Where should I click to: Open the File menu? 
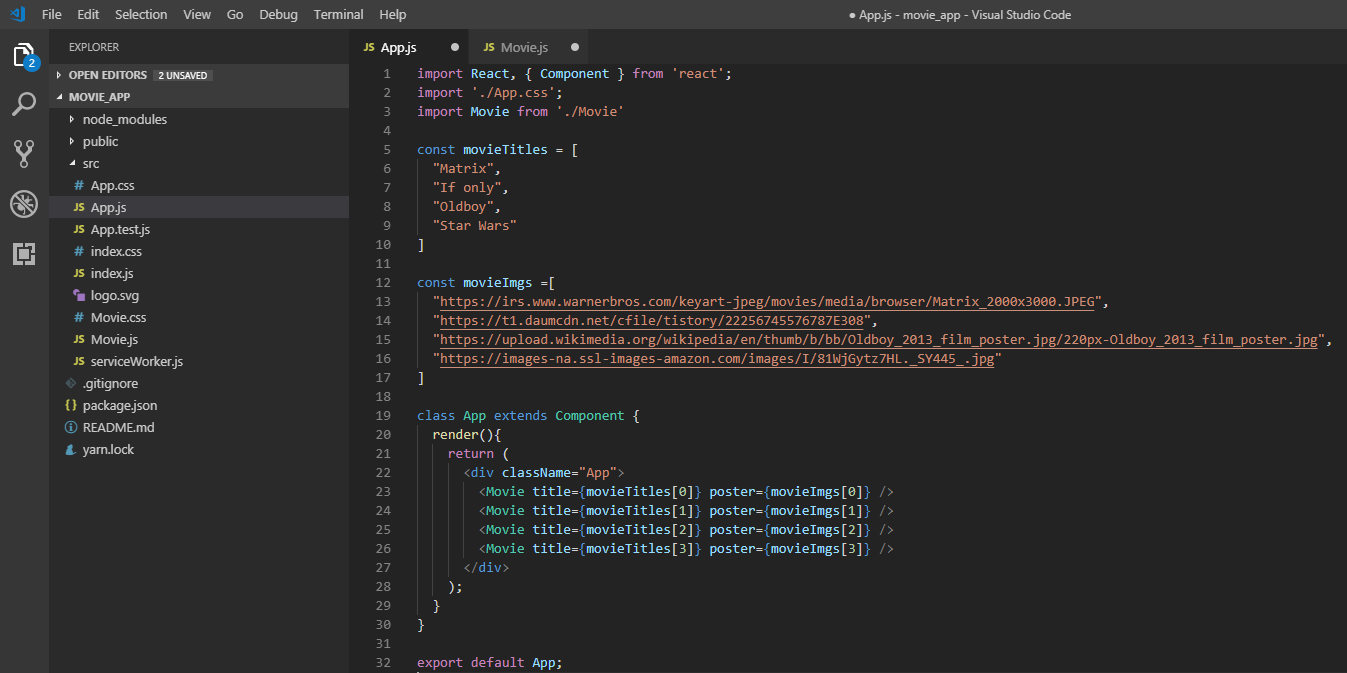[52, 14]
